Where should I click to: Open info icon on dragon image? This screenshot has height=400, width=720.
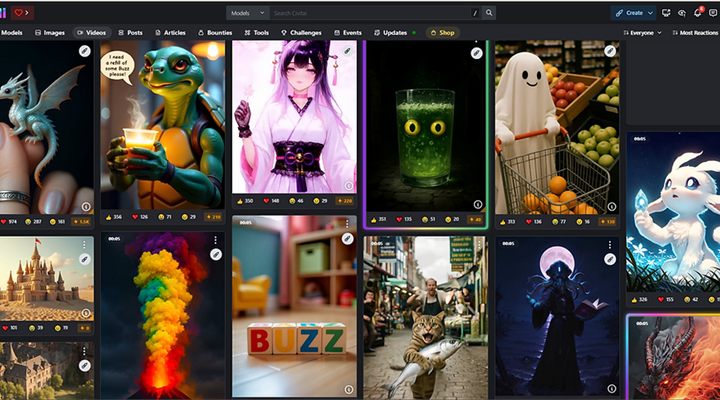coord(86,207)
